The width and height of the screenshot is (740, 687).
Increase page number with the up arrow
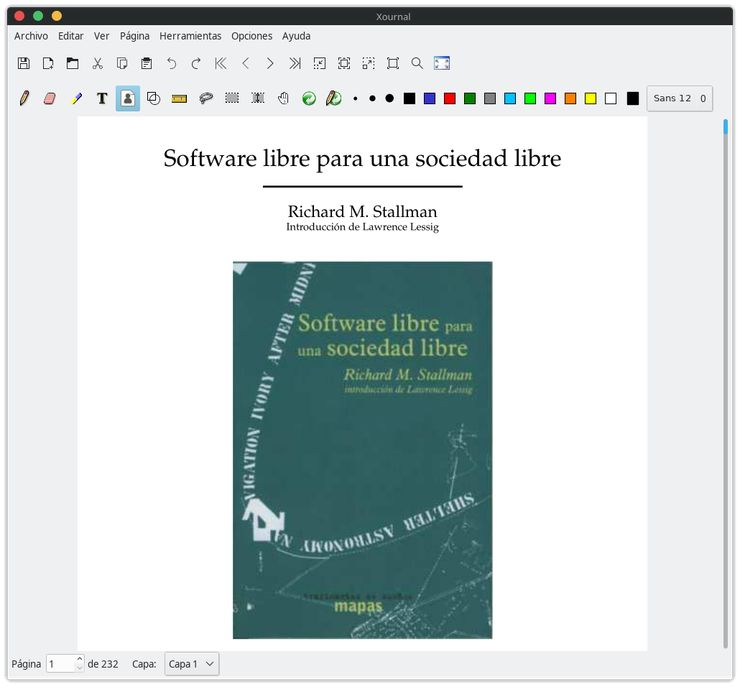pyautogui.click(x=79, y=659)
